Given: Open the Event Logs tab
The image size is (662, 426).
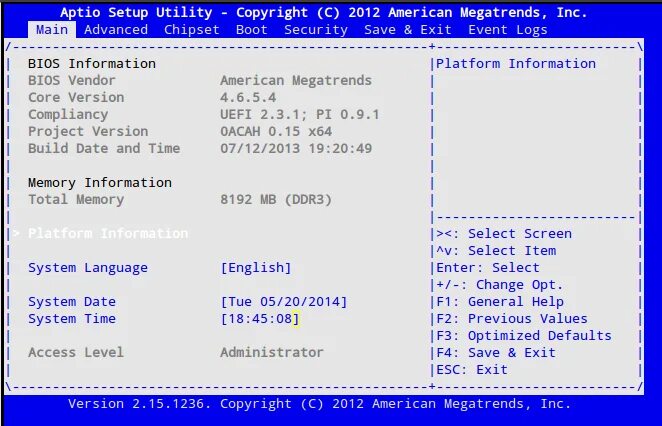Looking at the screenshot, I should point(508,30).
